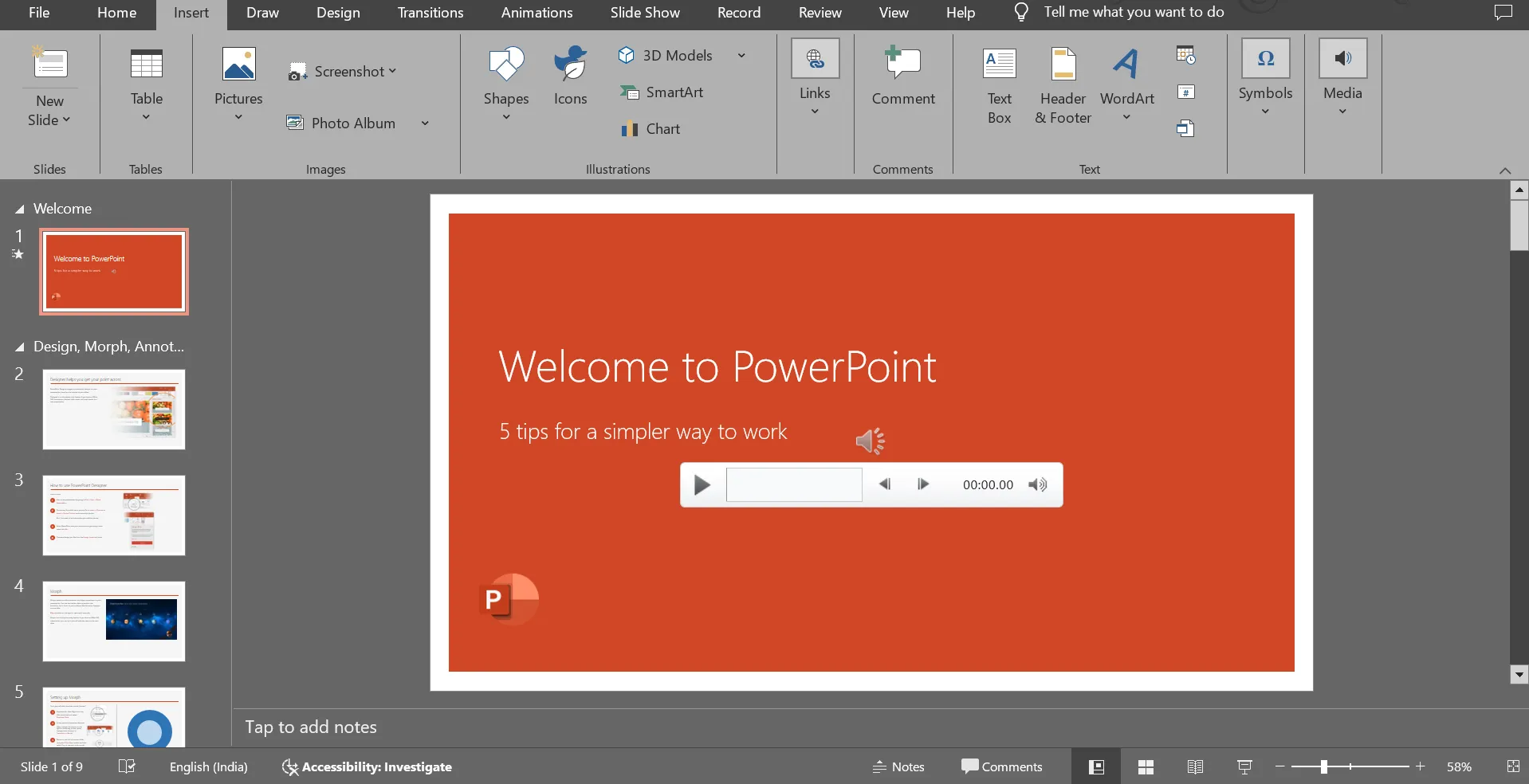Collapse the Design, Morph, Annot... section
Viewport: 1529px width, 784px height.
click(20, 347)
